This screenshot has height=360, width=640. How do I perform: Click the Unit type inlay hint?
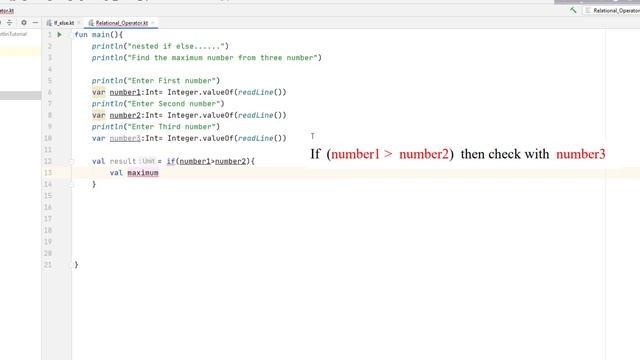(148, 161)
